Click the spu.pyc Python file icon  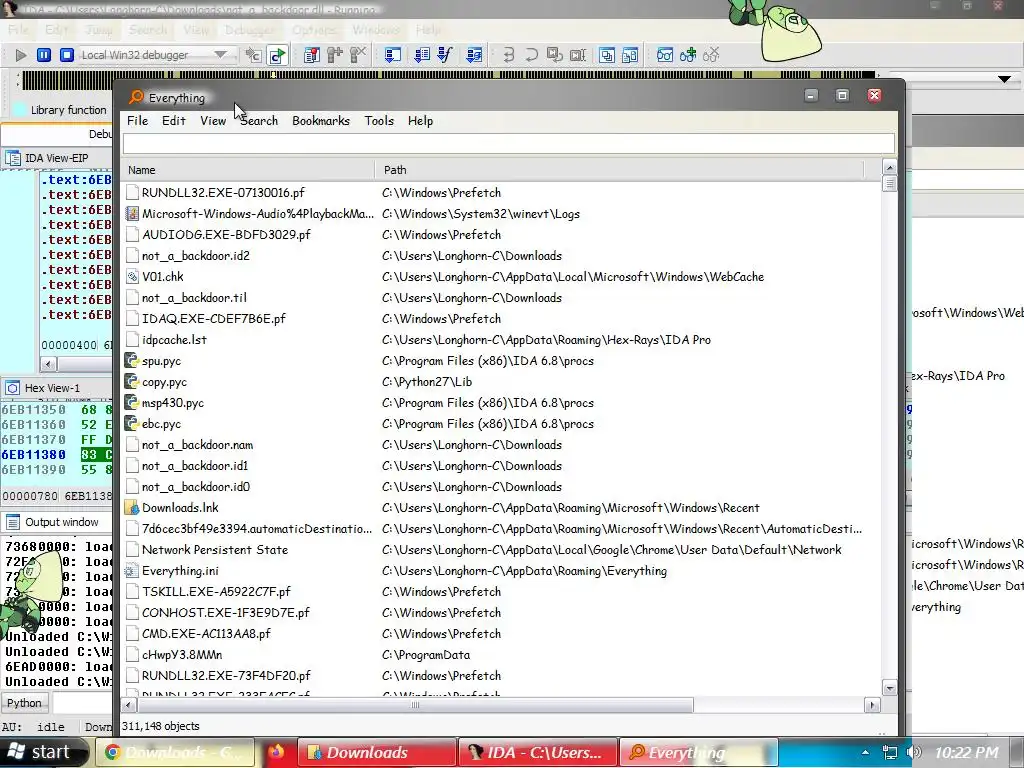[x=132, y=360]
